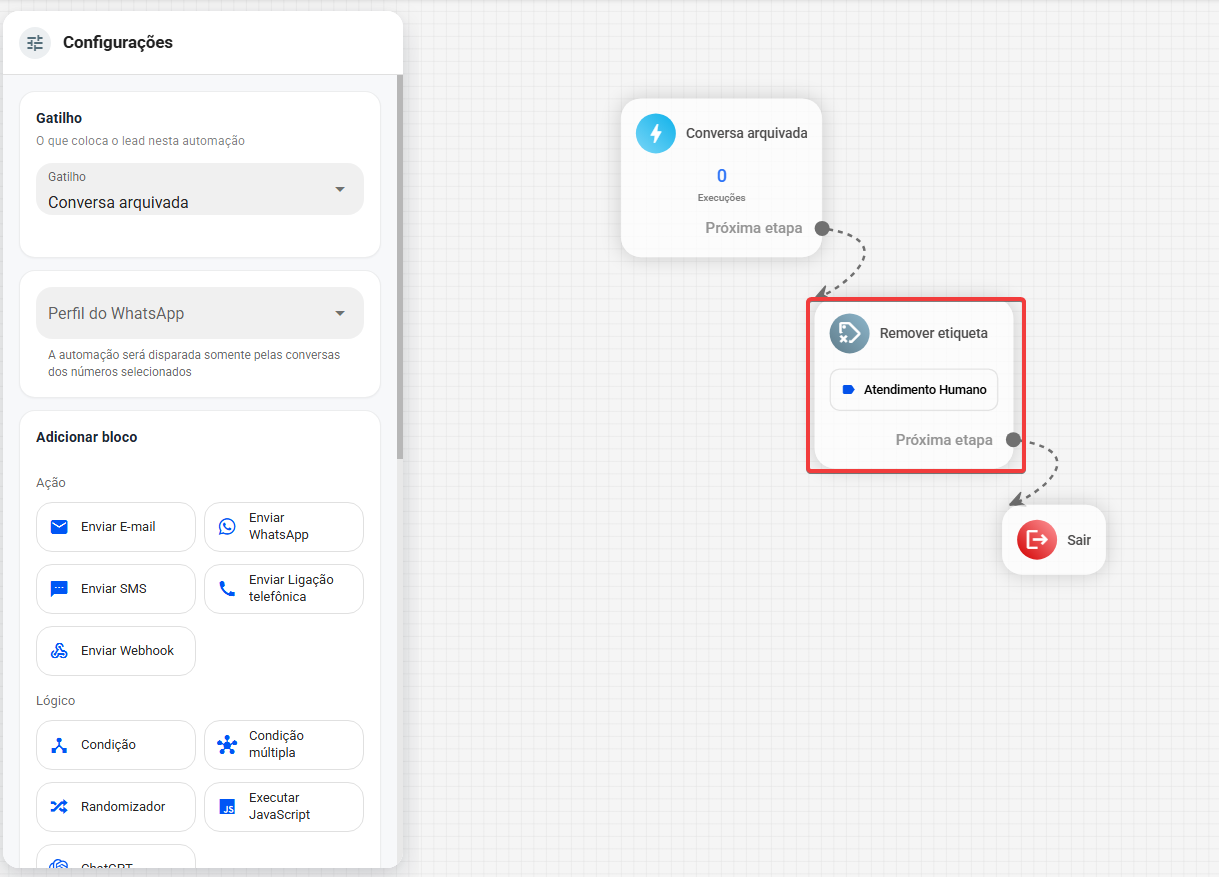This screenshot has width=1219, height=877.
Task: Click the "Conversa arquivada" node title on canvas
Action: (747, 133)
